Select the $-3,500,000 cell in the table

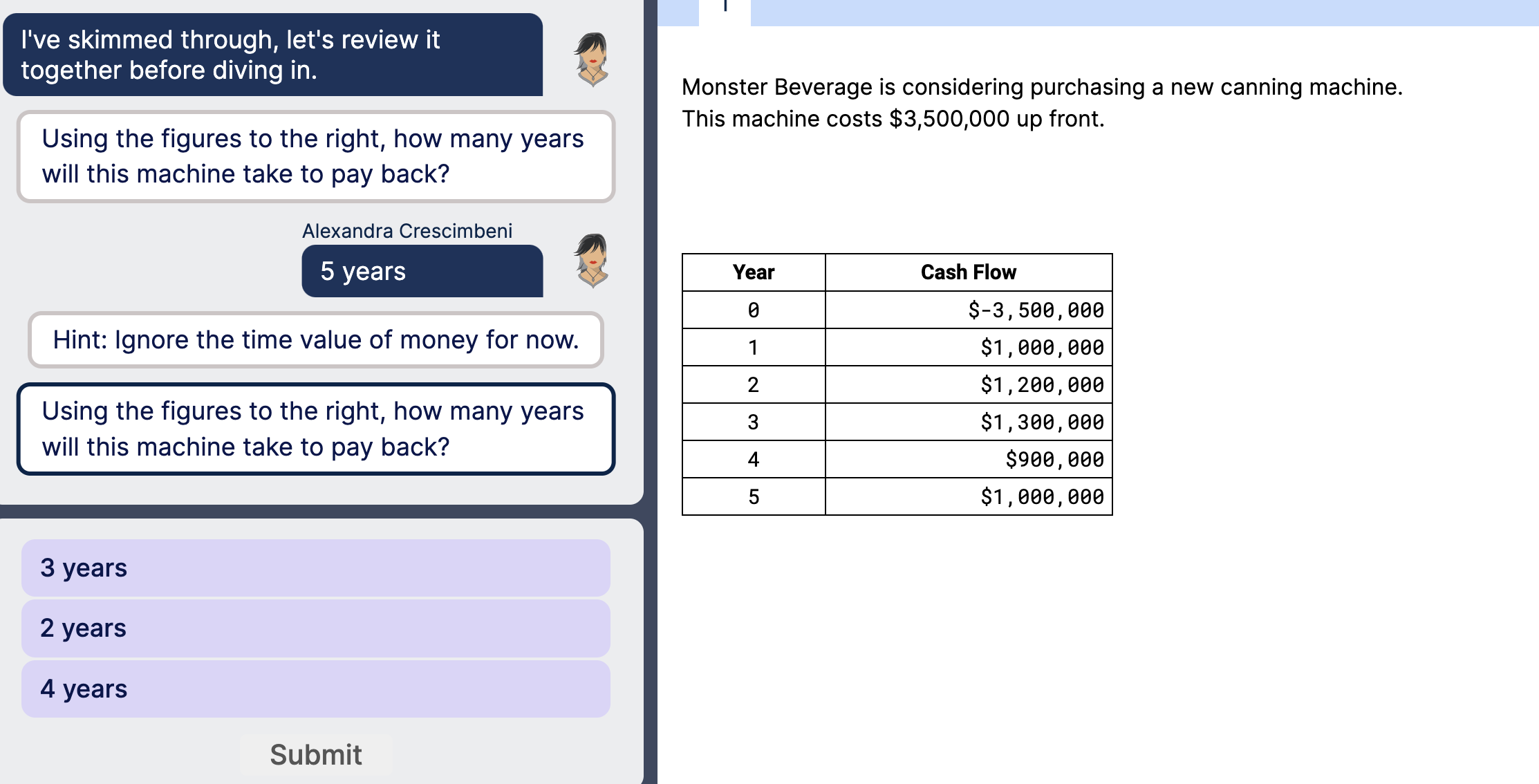point(1035,310)
